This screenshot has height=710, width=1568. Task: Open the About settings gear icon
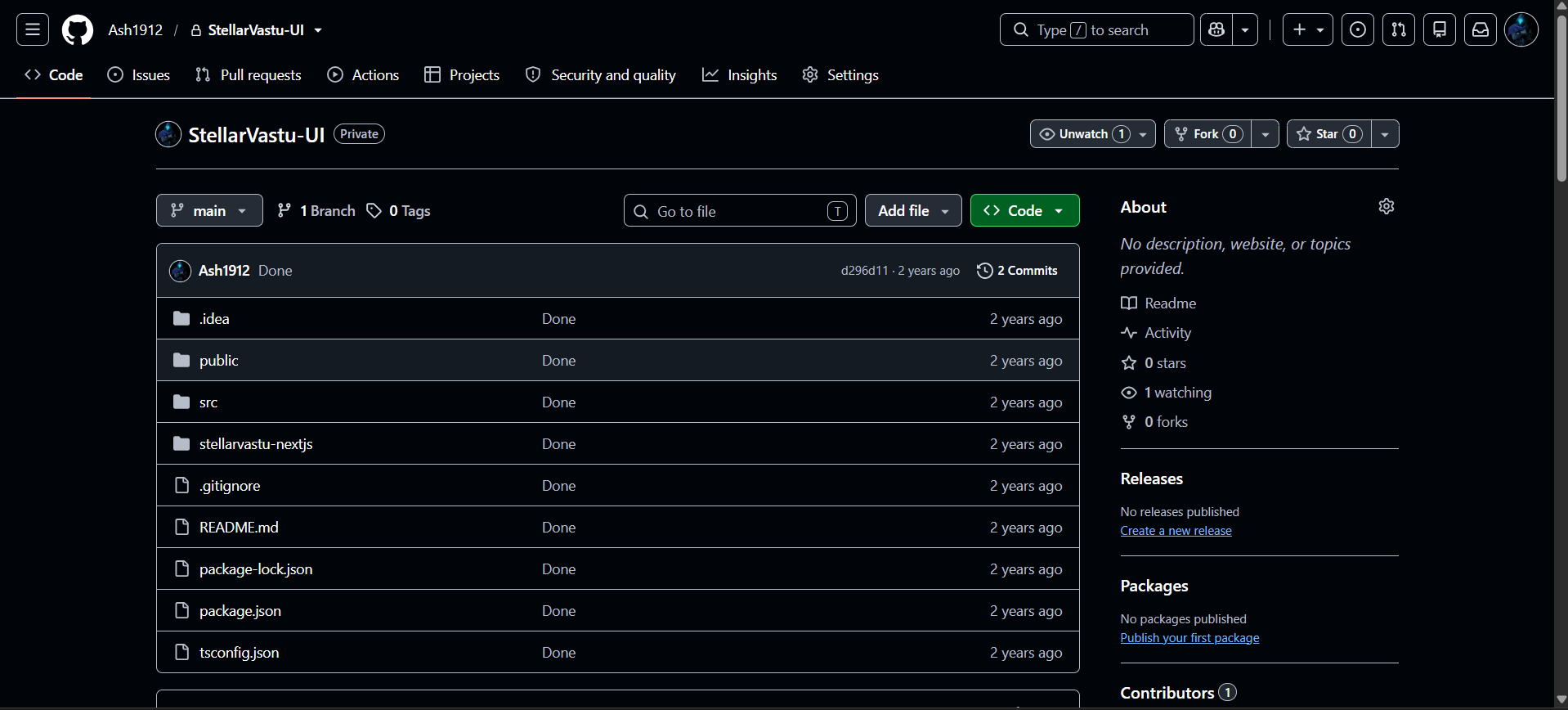1387,206
